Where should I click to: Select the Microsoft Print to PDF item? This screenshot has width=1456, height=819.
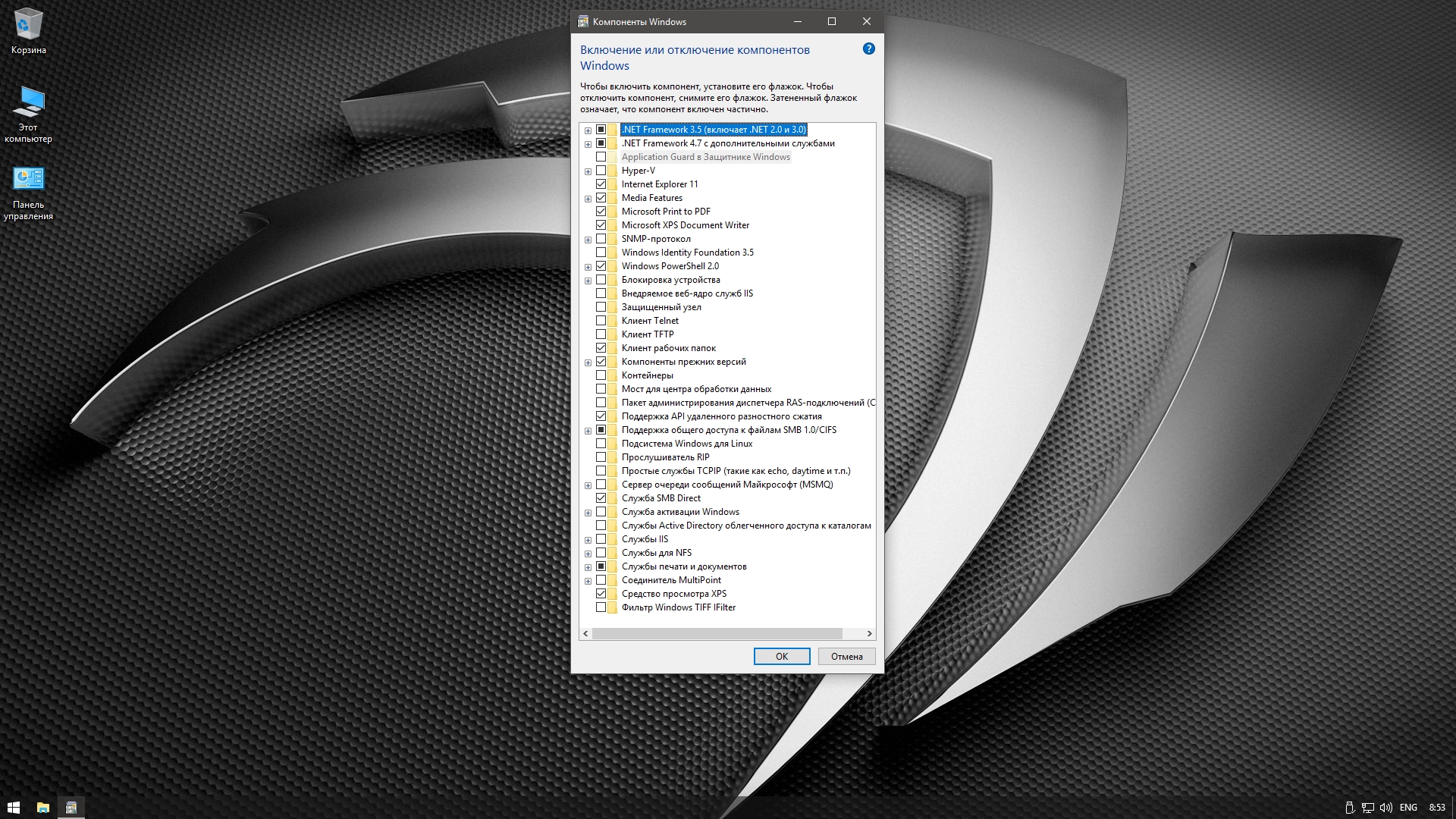click(x=665, y=212)
